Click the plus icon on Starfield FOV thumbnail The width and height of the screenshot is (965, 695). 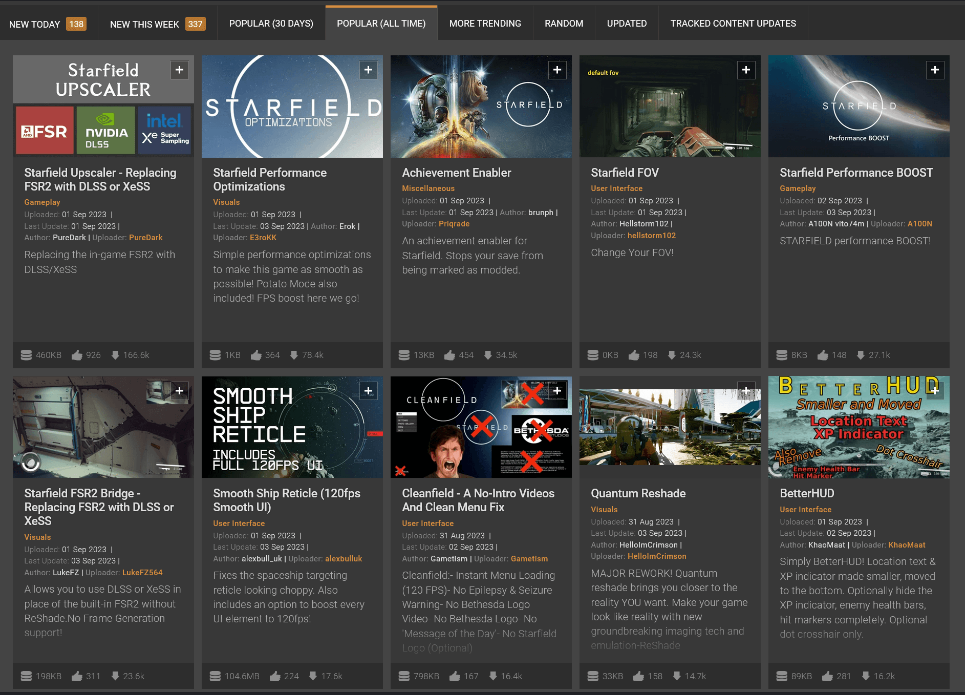point(746,70)
